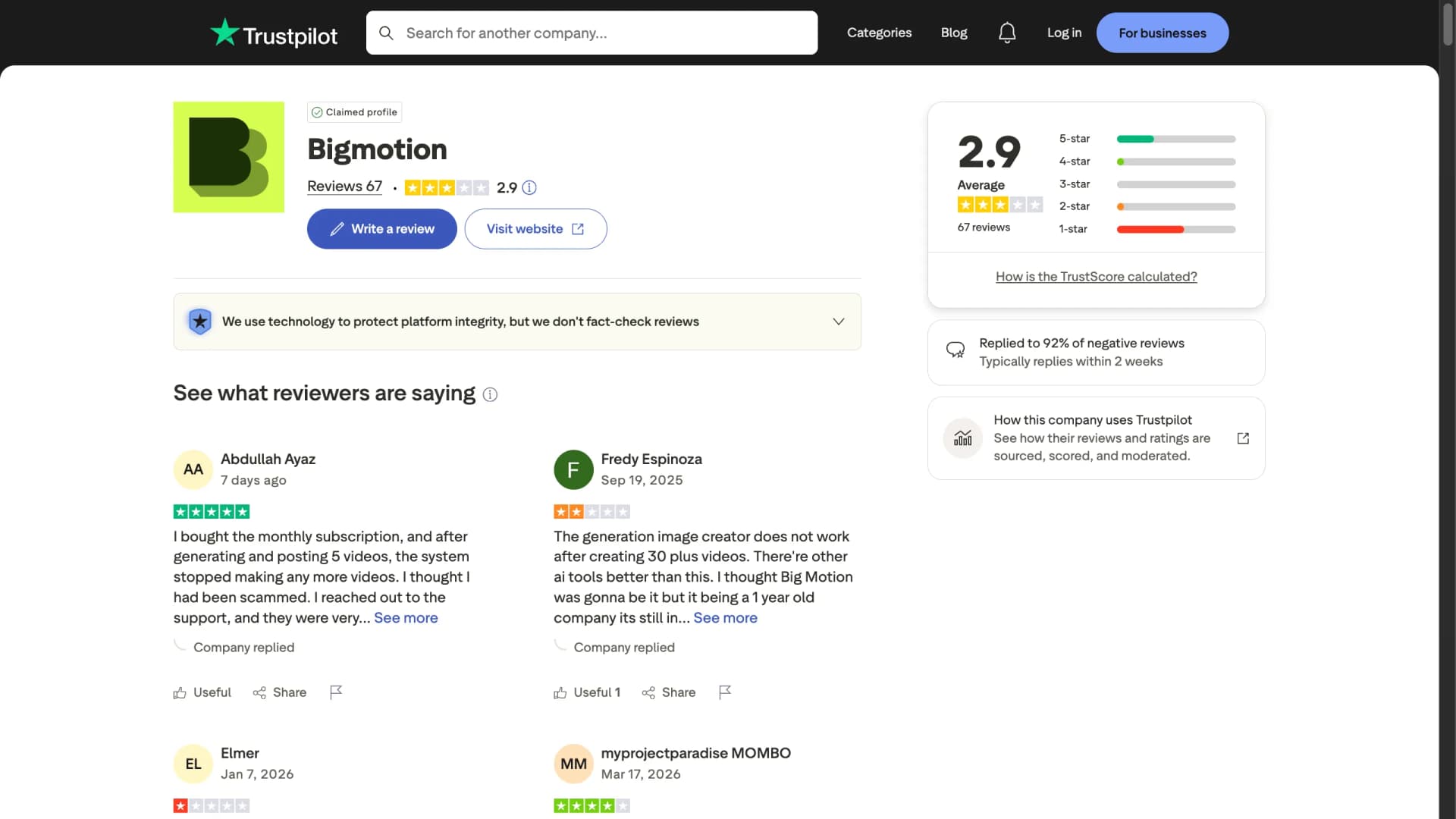Open share options for Abdullah Ayaz's review

[x=279, y=692]
